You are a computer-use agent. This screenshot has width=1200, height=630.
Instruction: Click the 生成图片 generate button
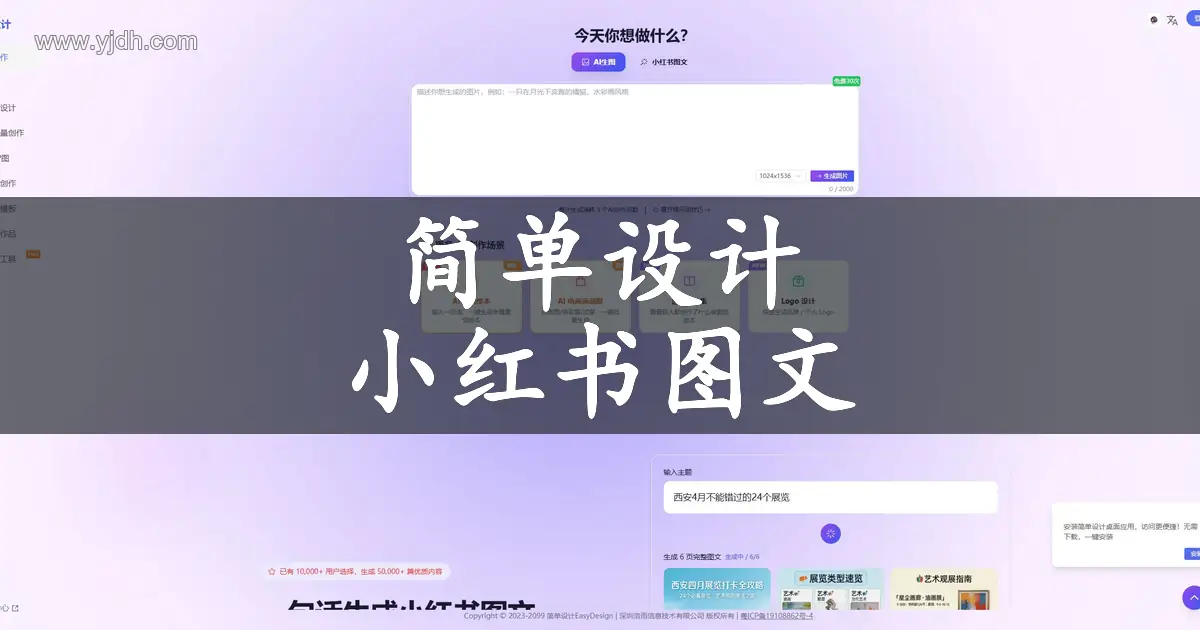coord(832,176)
